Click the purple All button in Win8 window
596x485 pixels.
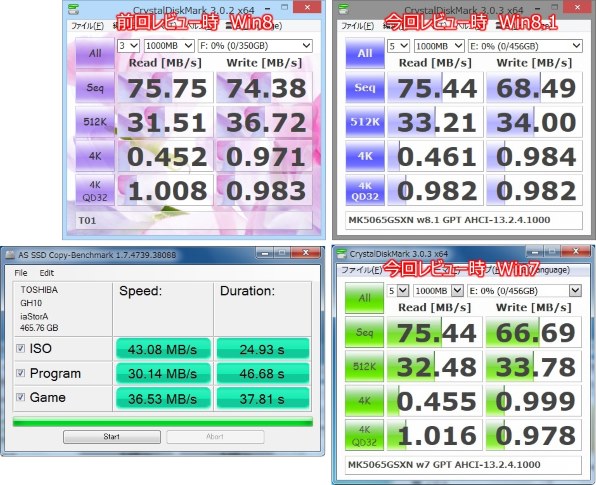(x=95, y=53)
